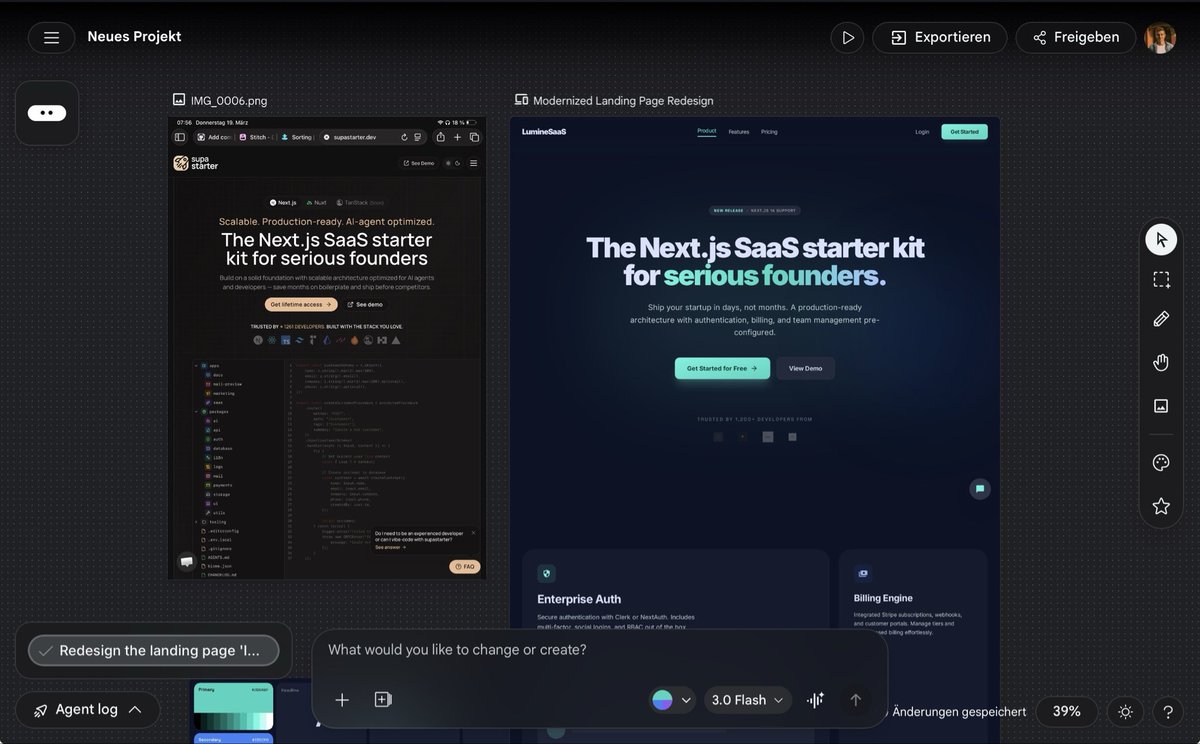Open the help question mark button
The height and width of the screenshot is (744, 1200).
coord(1167,712)
